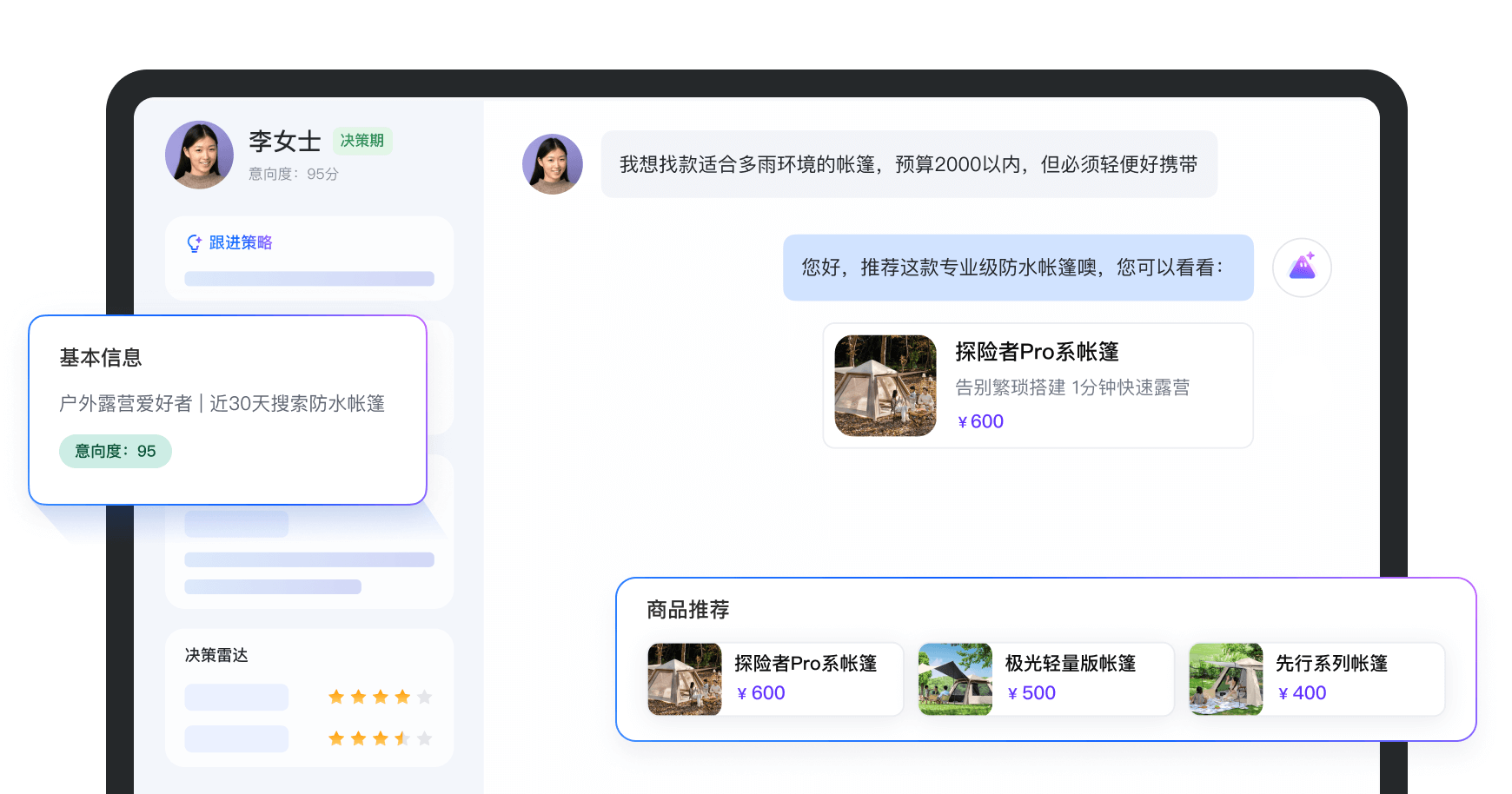Open the 跟进策略 section heading
Screen dimensions: 1512x794
tap(241, 243)
